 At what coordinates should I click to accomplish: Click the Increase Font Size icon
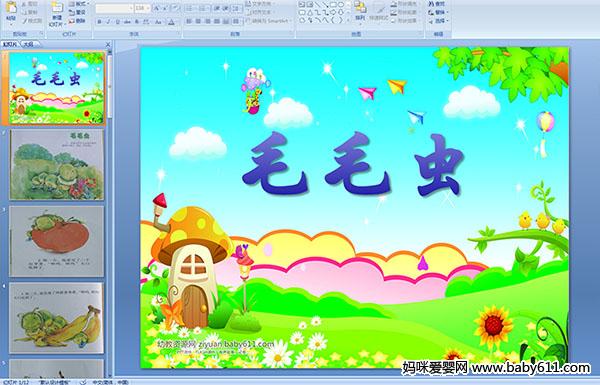[x=157, y=8]
